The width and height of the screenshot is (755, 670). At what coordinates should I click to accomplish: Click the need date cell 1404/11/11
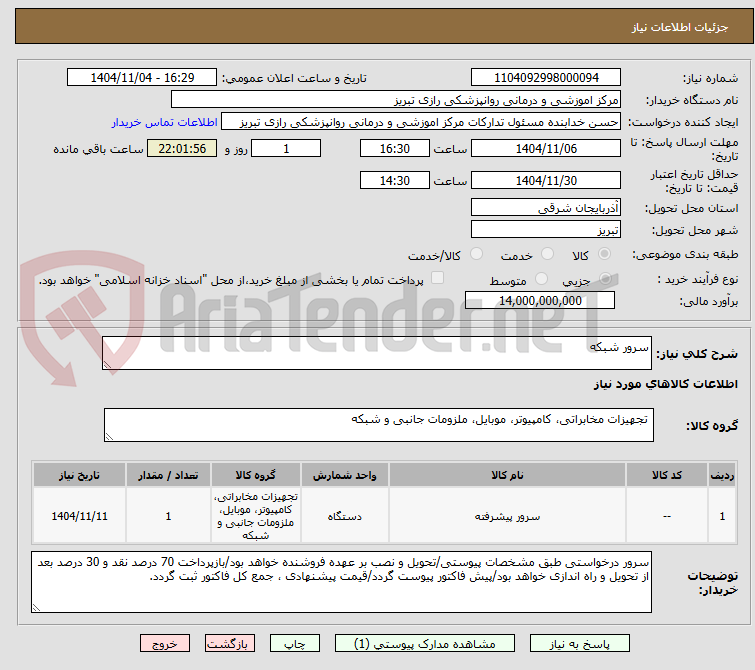[x=79, y=516]
